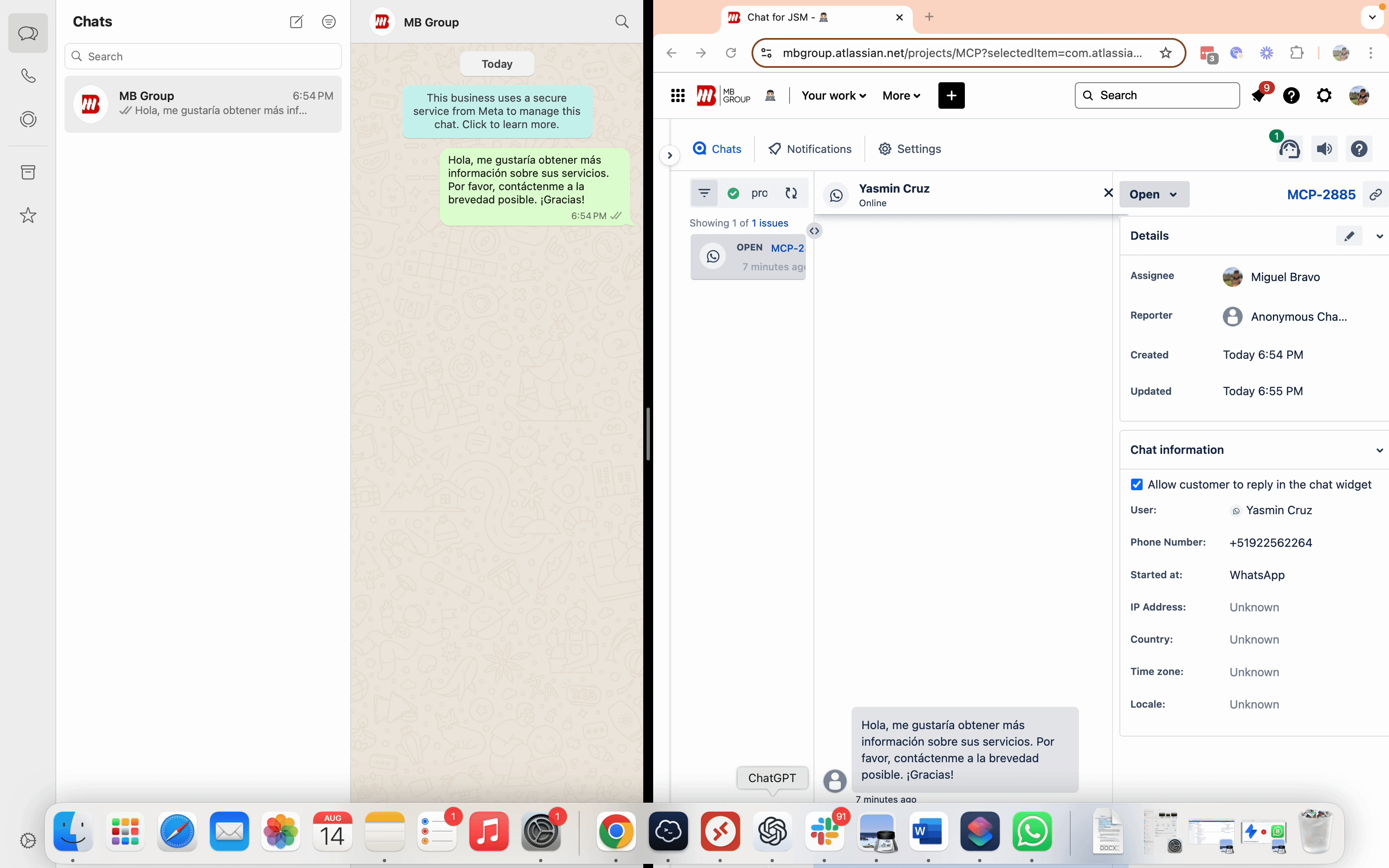
Task: Toggle the green status check filter
Action: tap(733, 193)
